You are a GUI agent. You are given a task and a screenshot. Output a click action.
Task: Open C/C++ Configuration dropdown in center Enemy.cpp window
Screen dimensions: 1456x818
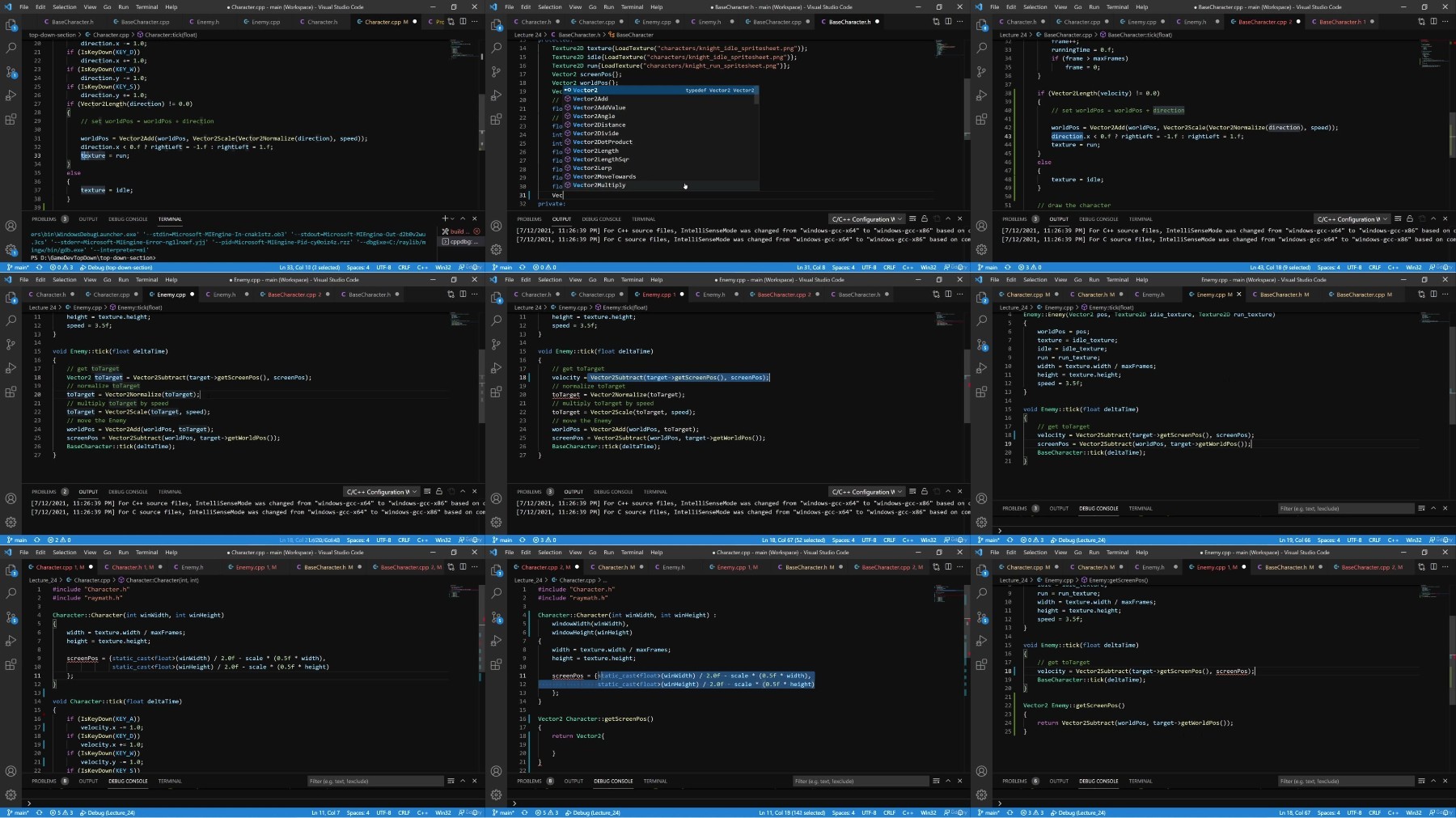click(866, 491)
